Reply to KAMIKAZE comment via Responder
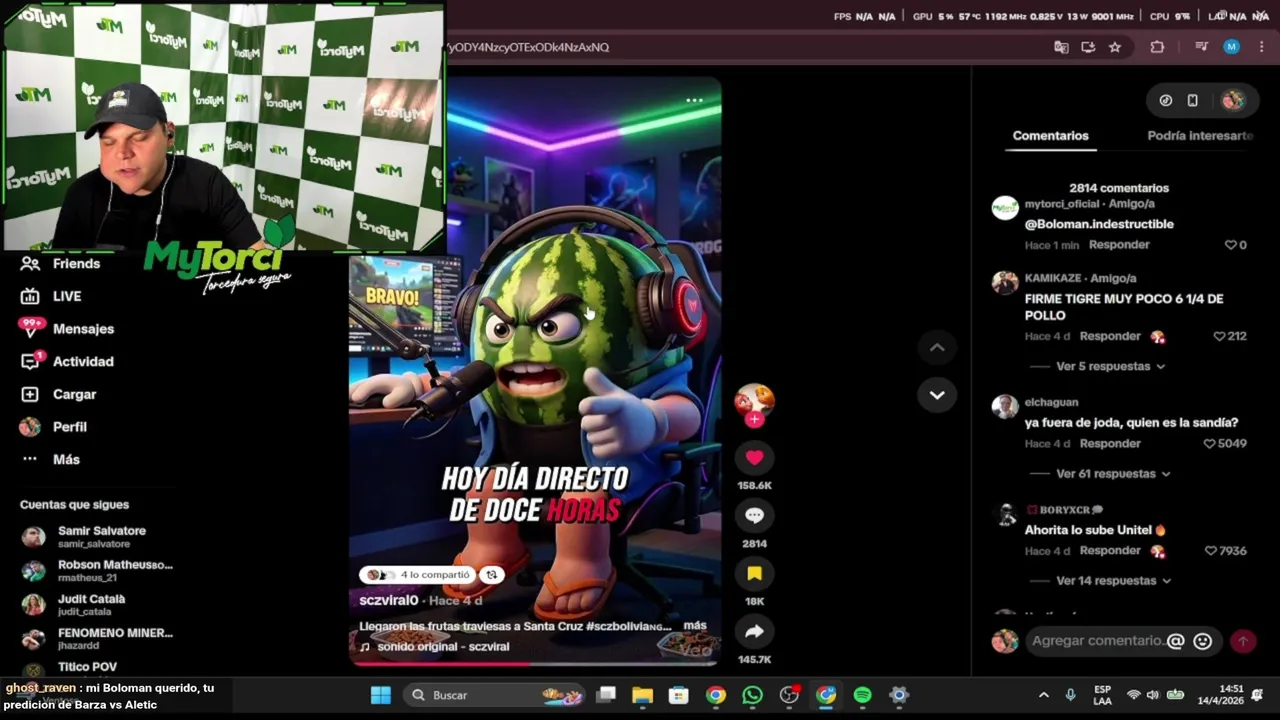Image resolution: width=1280 pixels, height=720 pixels. click(x=1110, y=337)
